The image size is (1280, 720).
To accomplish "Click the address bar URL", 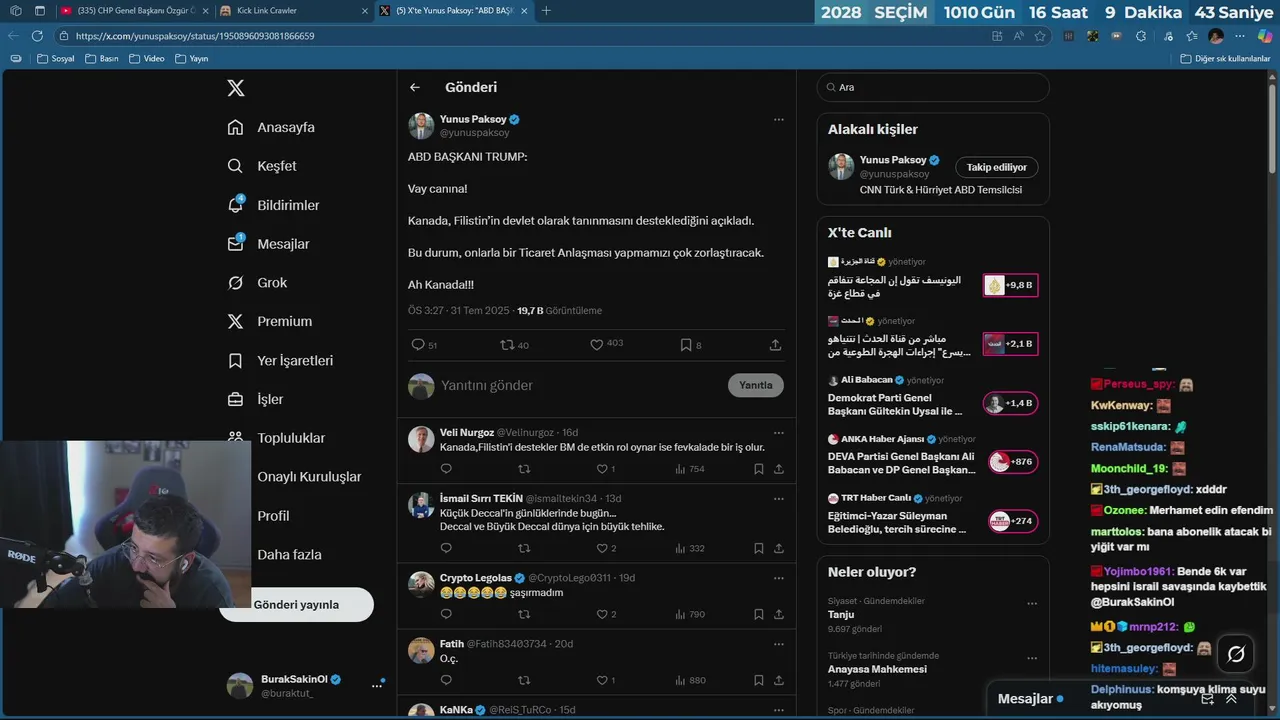I will (195, 36).
